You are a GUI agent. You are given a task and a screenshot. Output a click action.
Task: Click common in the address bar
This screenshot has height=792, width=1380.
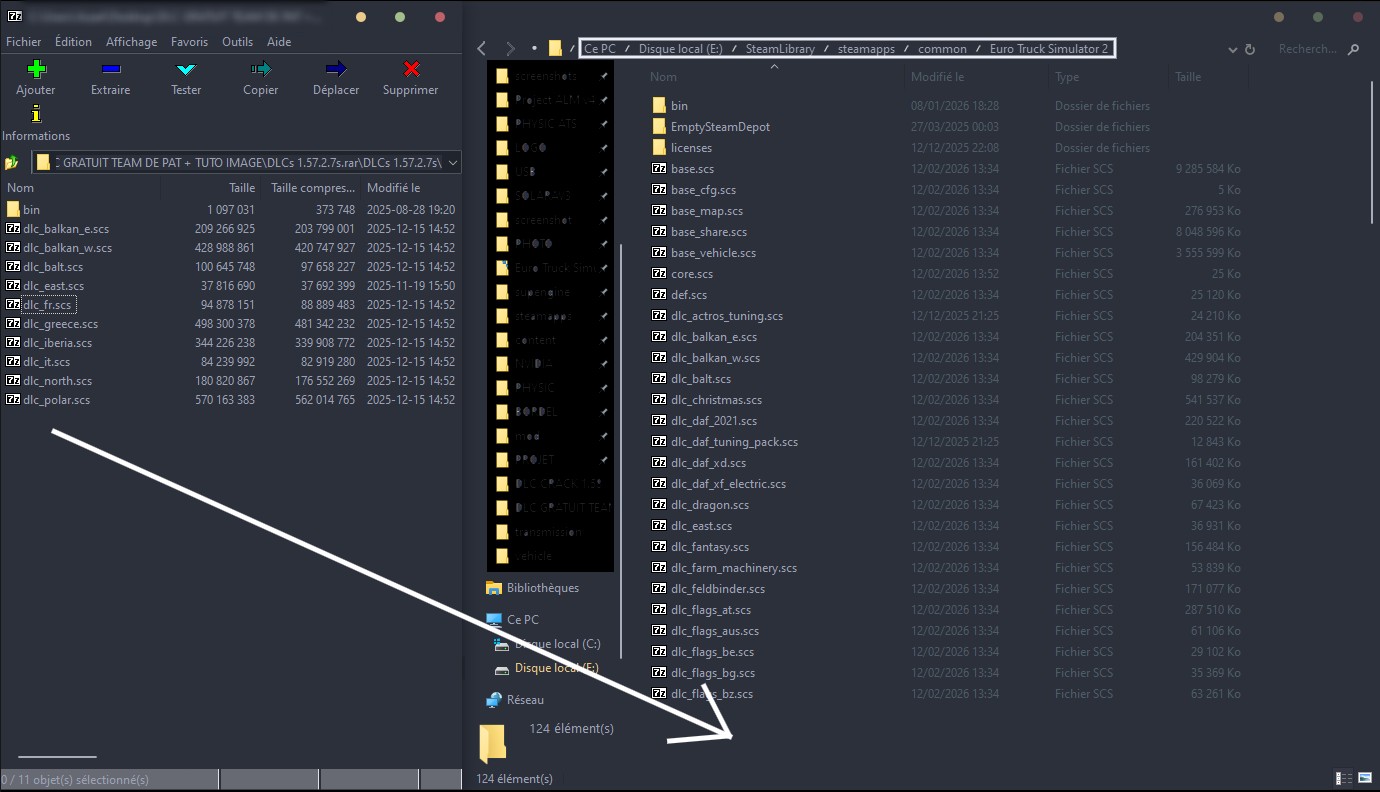pyautogui.click(x=942, y=48)
